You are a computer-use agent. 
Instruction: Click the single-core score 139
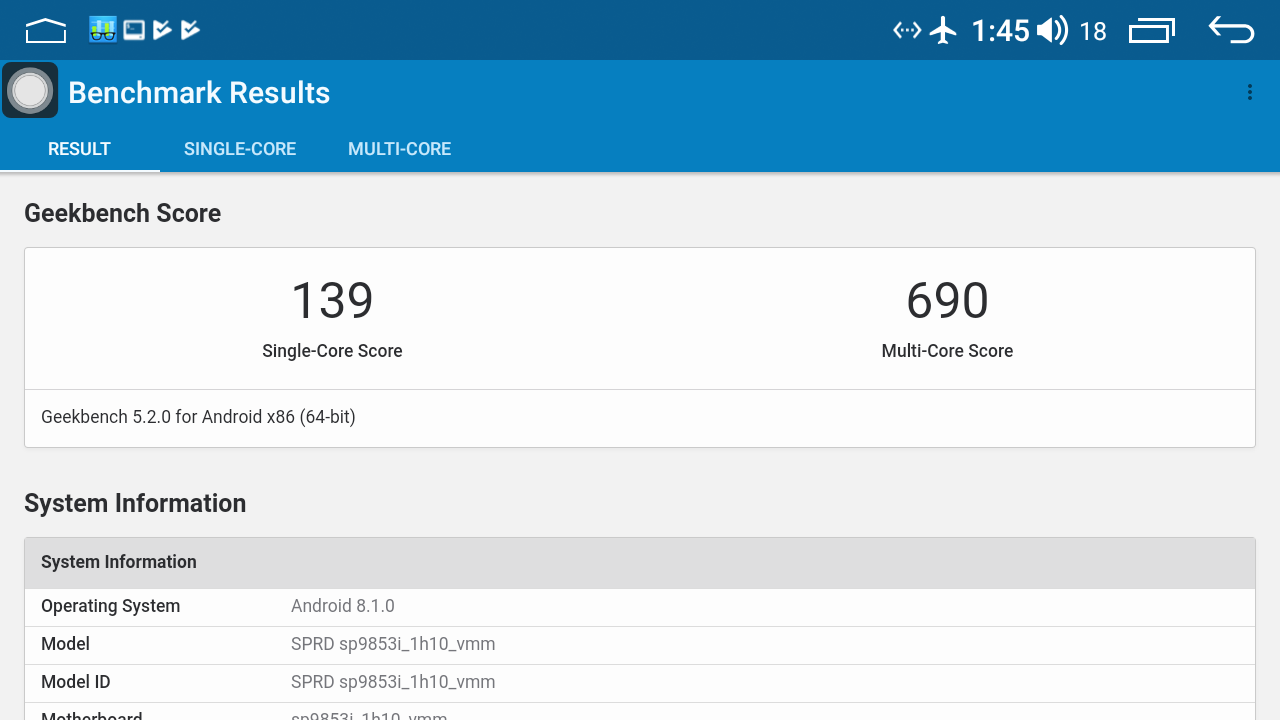click(x=332, y=300)
